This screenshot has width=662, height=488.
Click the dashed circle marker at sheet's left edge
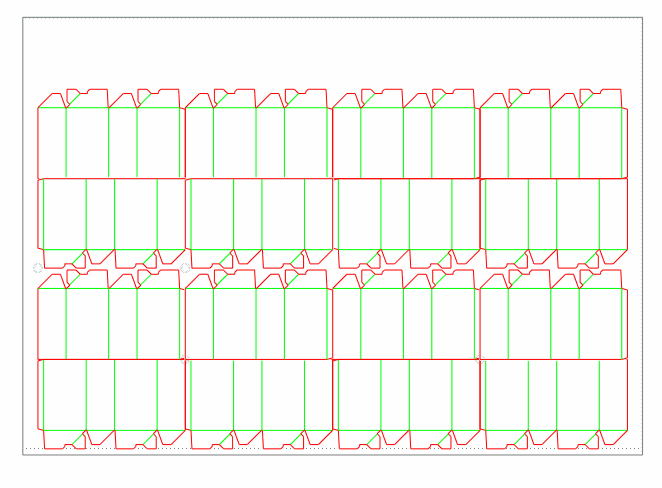(x=38, y=268)
